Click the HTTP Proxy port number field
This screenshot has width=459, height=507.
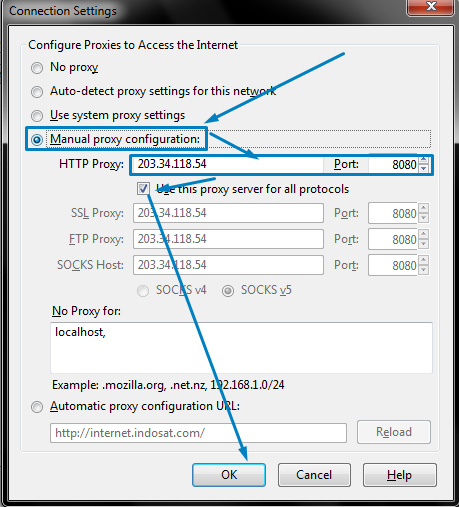[x=393, y=164]
